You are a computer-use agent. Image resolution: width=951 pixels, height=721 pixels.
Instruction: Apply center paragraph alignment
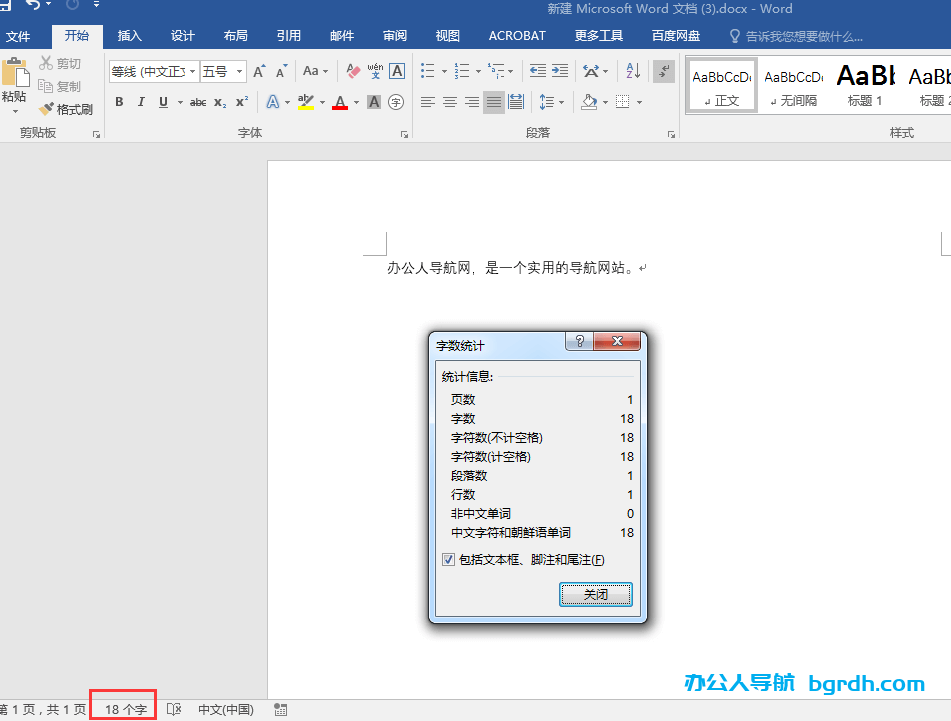450,102
